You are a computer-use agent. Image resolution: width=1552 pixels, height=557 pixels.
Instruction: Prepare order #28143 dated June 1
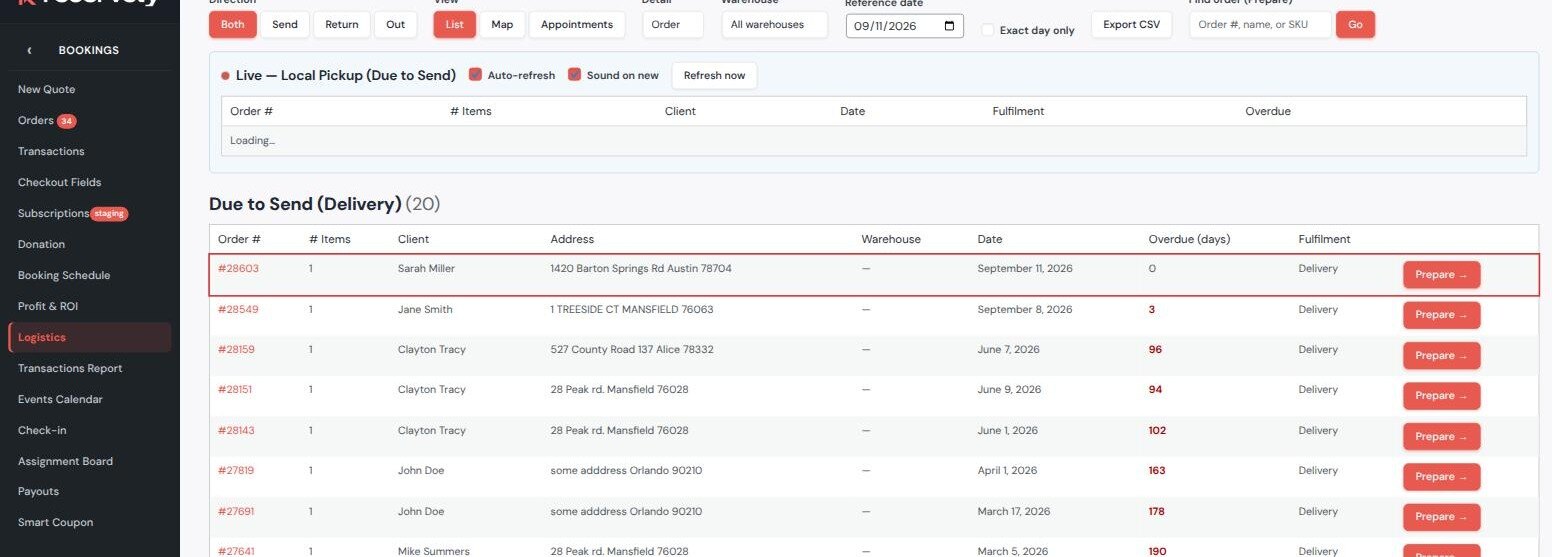click(1441, 436)
